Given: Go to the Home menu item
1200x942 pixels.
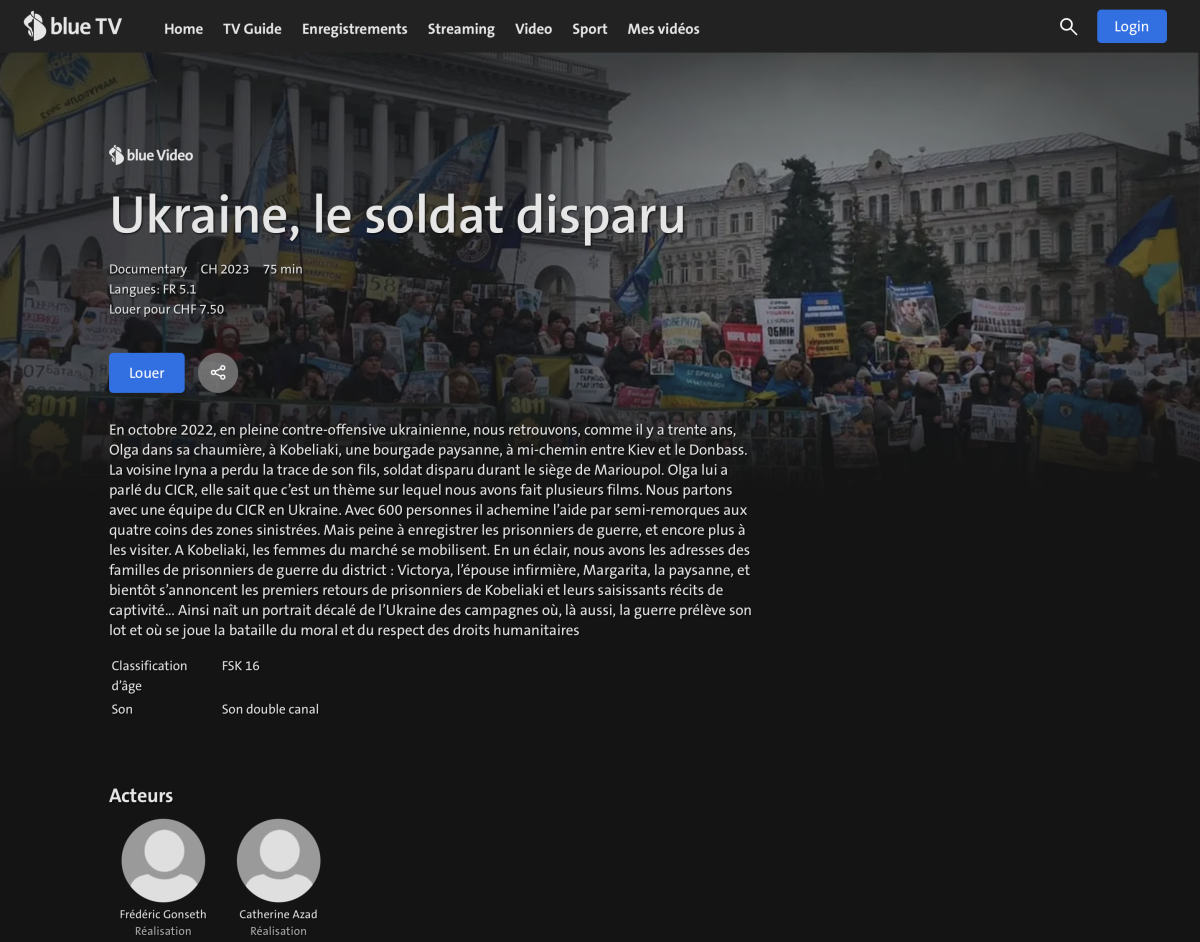Looking at the screenshot, I should point(183,29).
